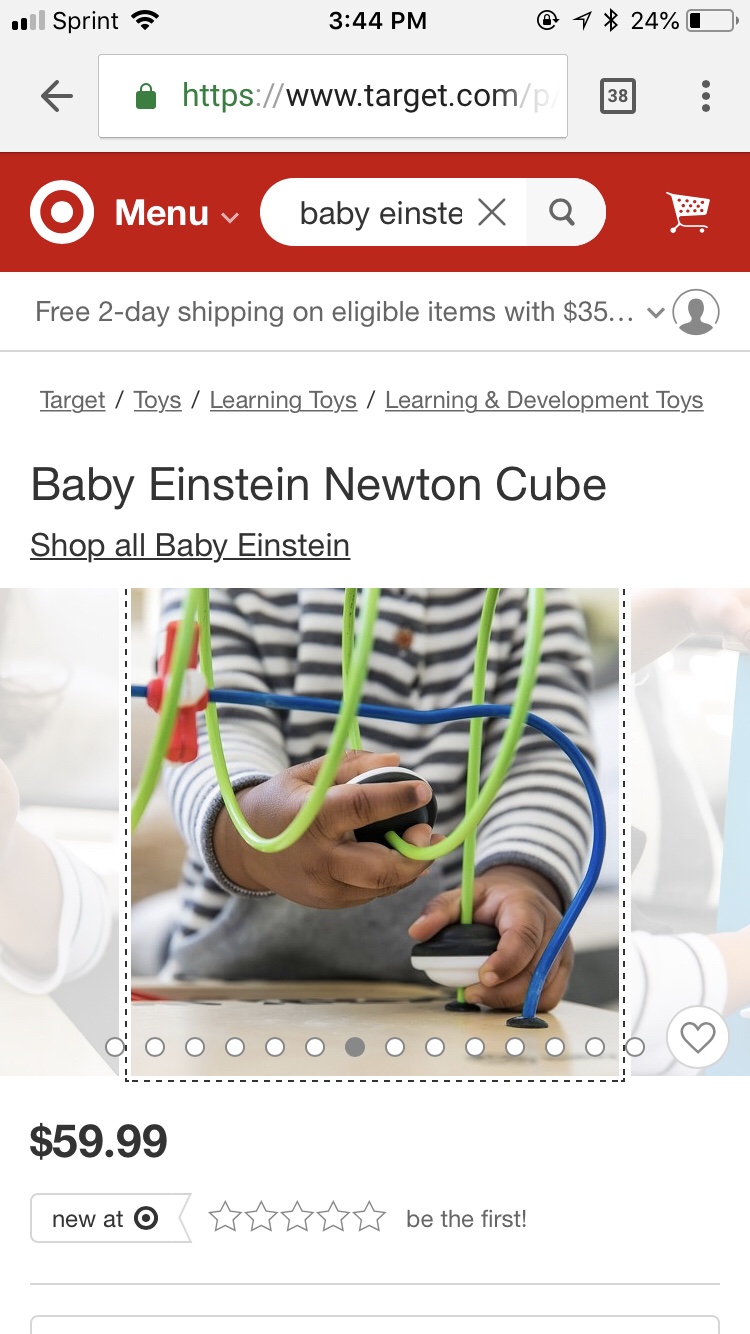Go to Learning & Development Toys breadcrumb

click(x=544, y=400)
